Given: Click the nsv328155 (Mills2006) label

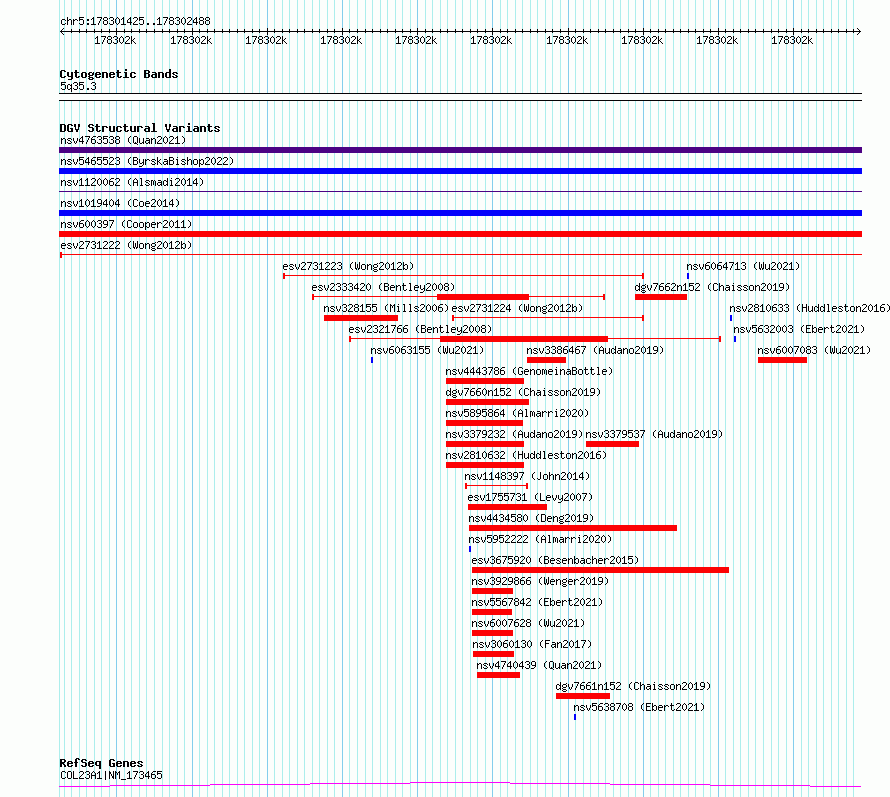Looking at the screenshot, I should [386, 308].
